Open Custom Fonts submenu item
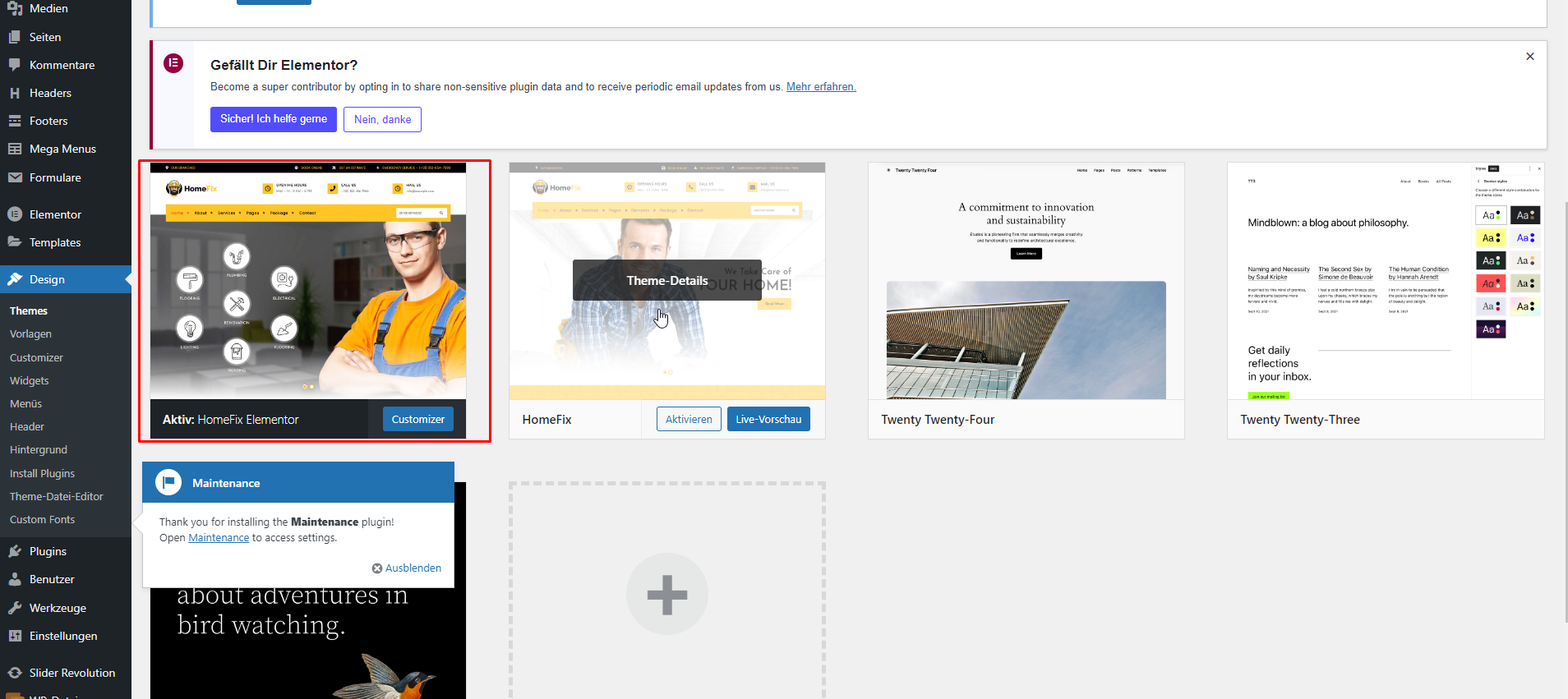 42,519
